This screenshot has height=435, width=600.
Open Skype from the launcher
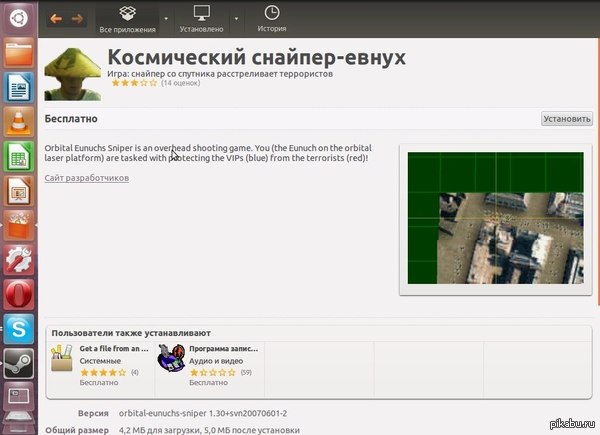point(19,329)
